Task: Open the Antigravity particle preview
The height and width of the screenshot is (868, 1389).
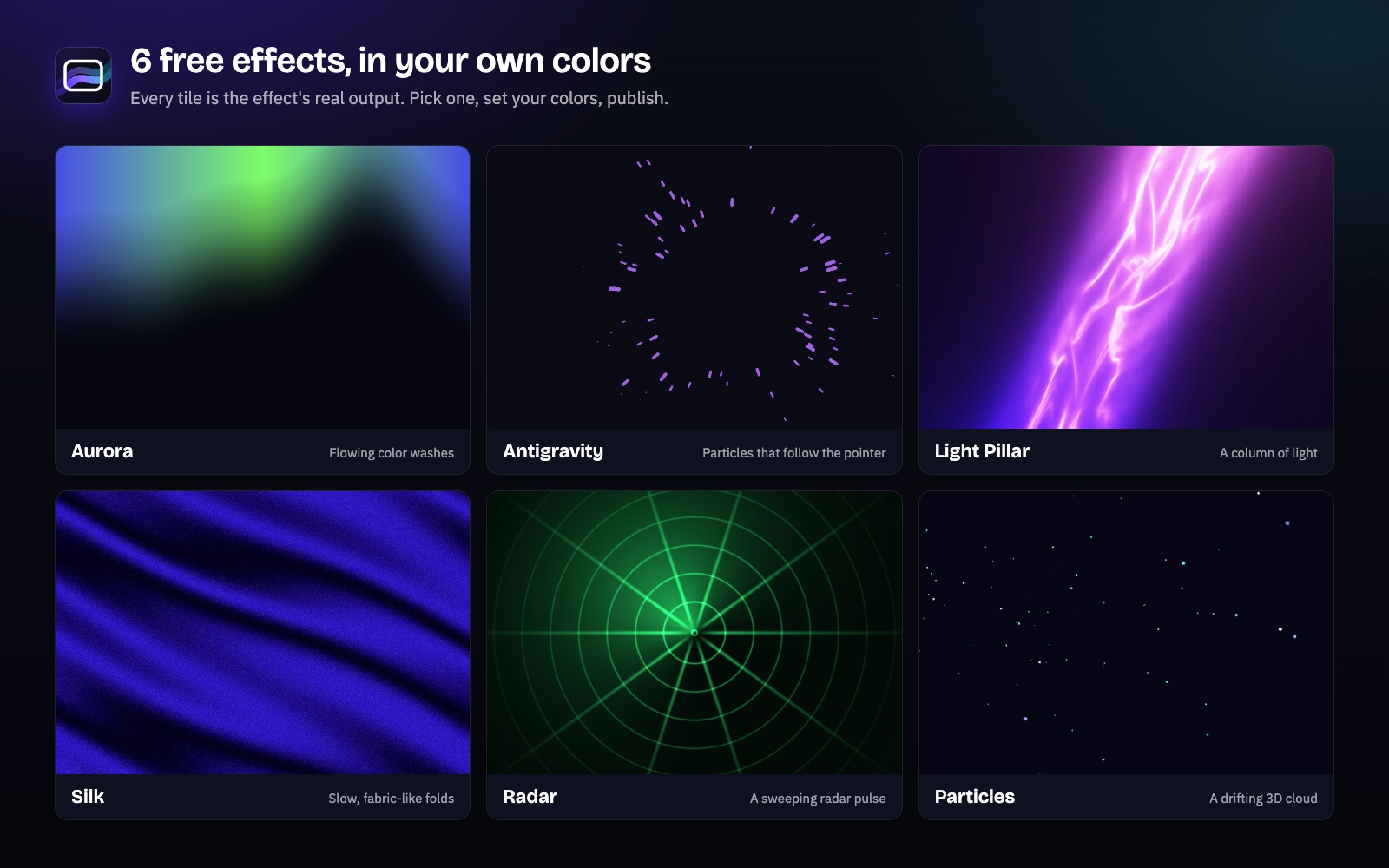Action: pyautogui.click(x=694, y=287)
